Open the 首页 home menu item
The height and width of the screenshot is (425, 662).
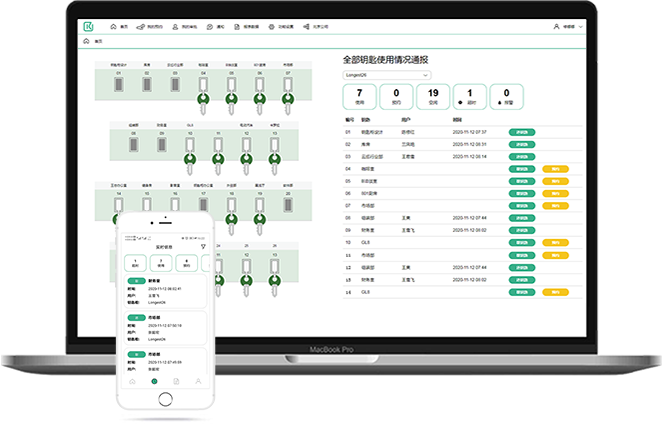pos(117,26)
